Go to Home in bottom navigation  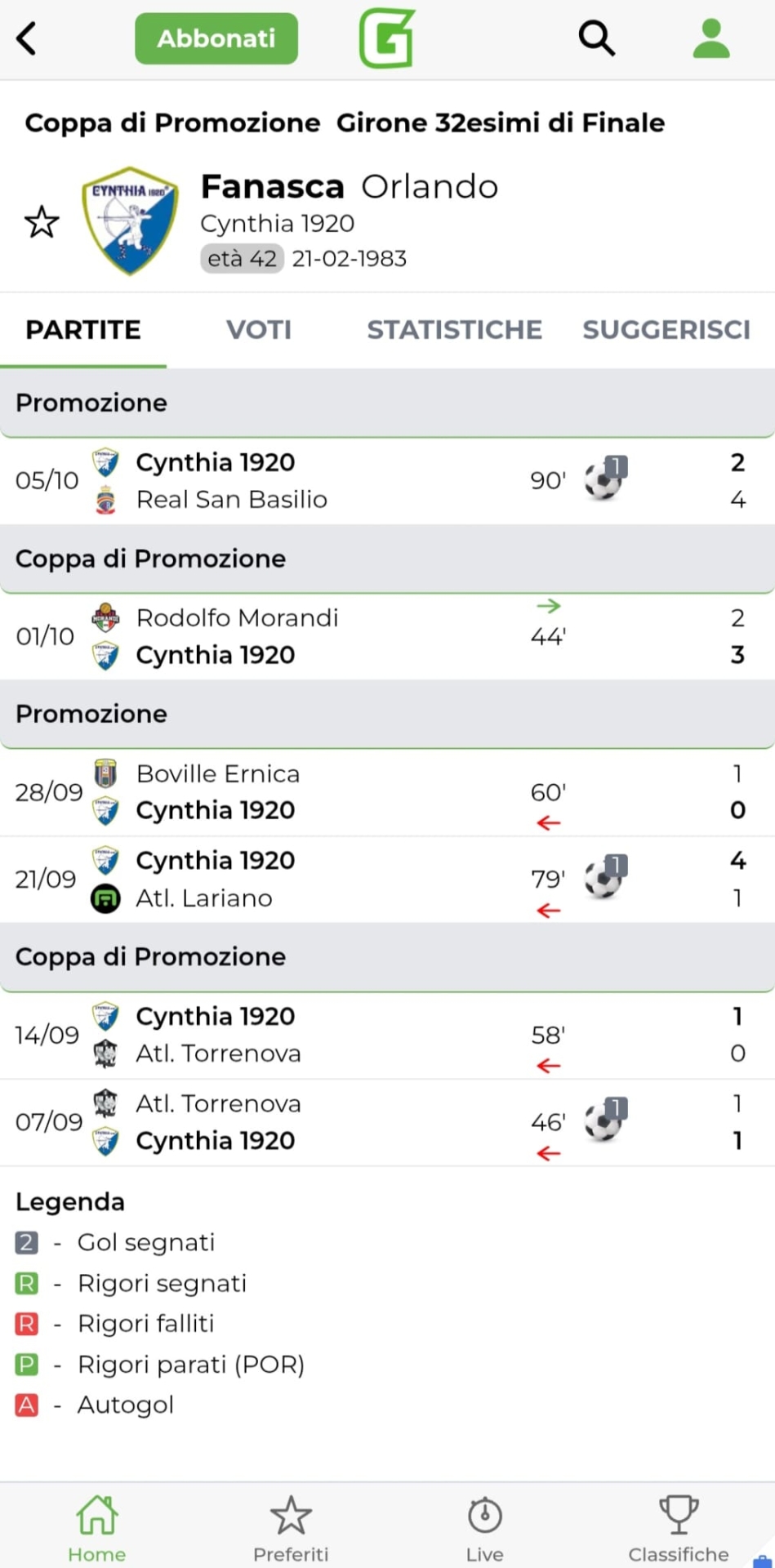[96, 1527]
